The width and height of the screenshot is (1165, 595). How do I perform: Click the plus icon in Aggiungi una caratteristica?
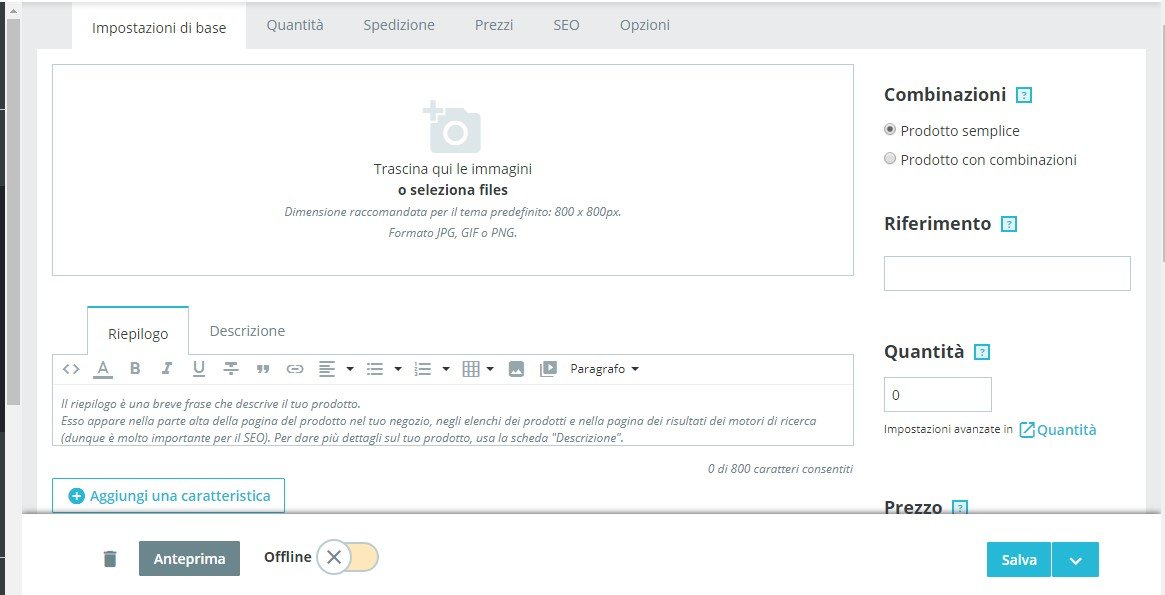[77, 496]
